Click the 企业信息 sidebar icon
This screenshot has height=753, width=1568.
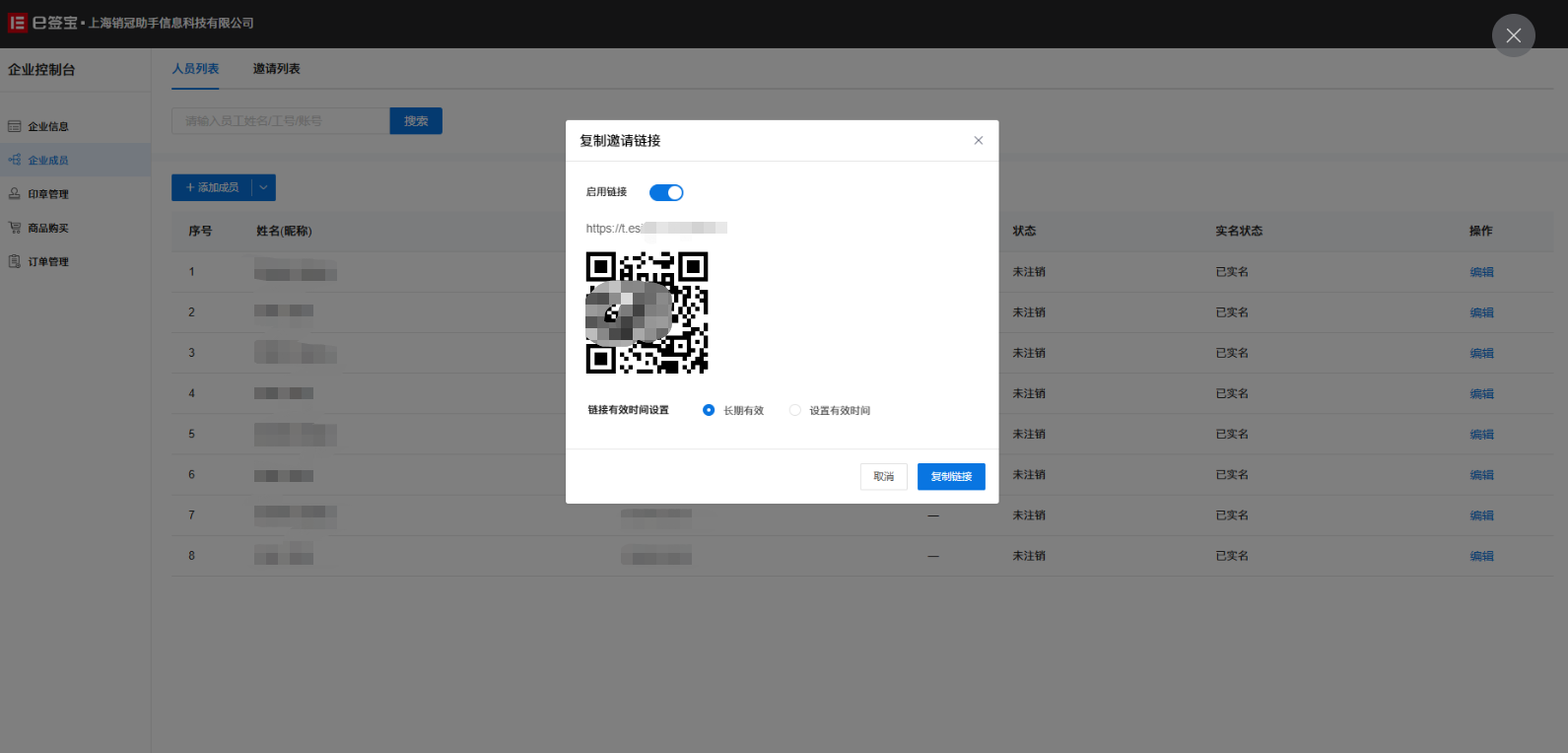[15, 126]
